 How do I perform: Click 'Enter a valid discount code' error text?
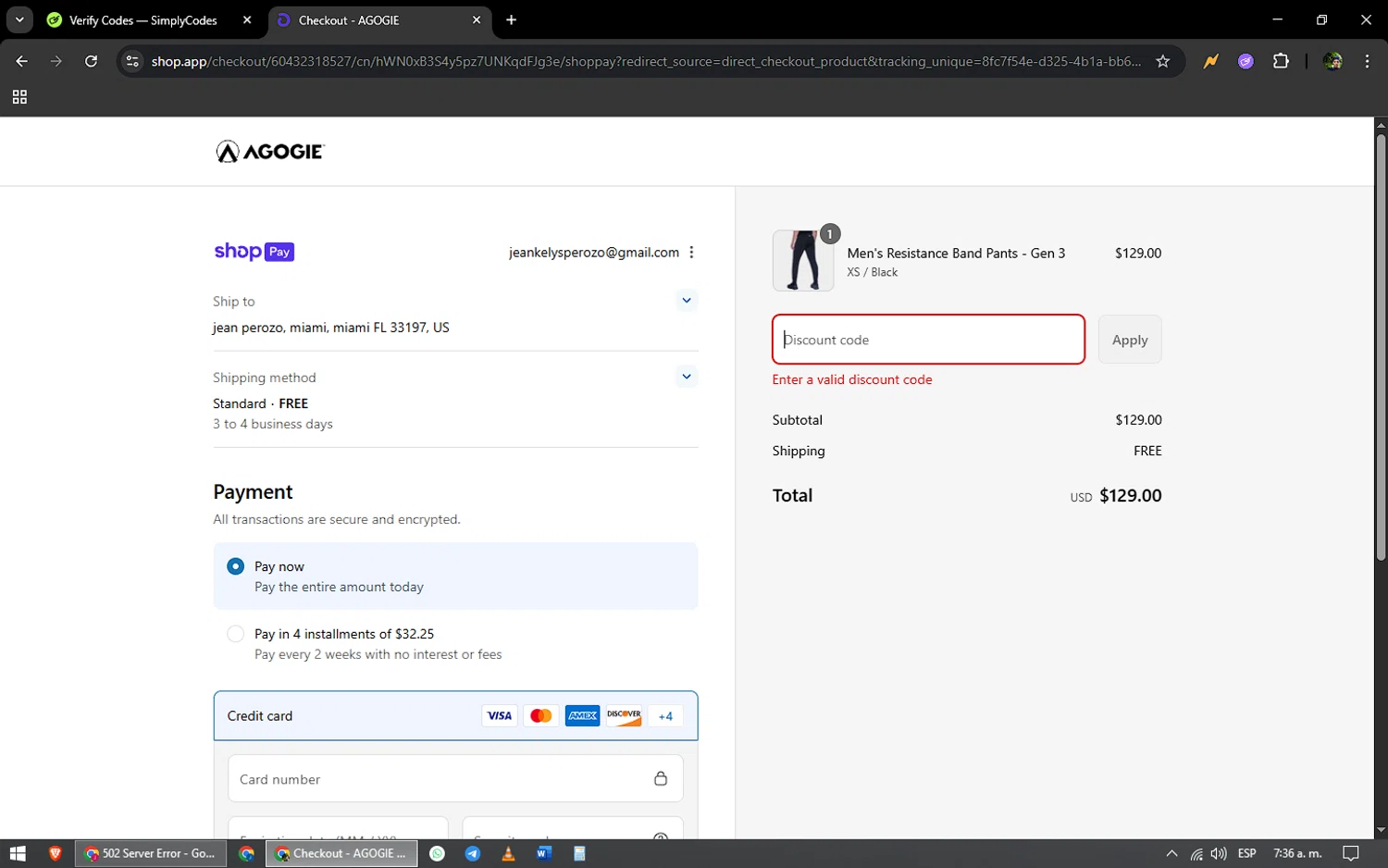(852, 379)
